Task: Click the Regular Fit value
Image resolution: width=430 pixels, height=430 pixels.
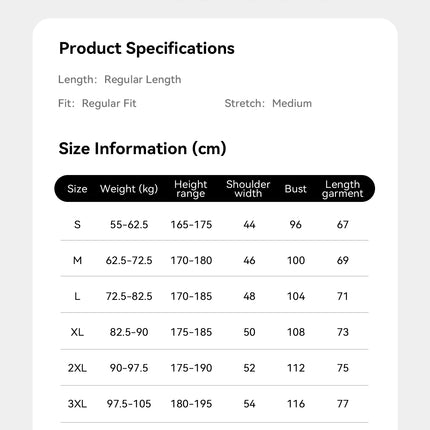Action: [109, 103]
